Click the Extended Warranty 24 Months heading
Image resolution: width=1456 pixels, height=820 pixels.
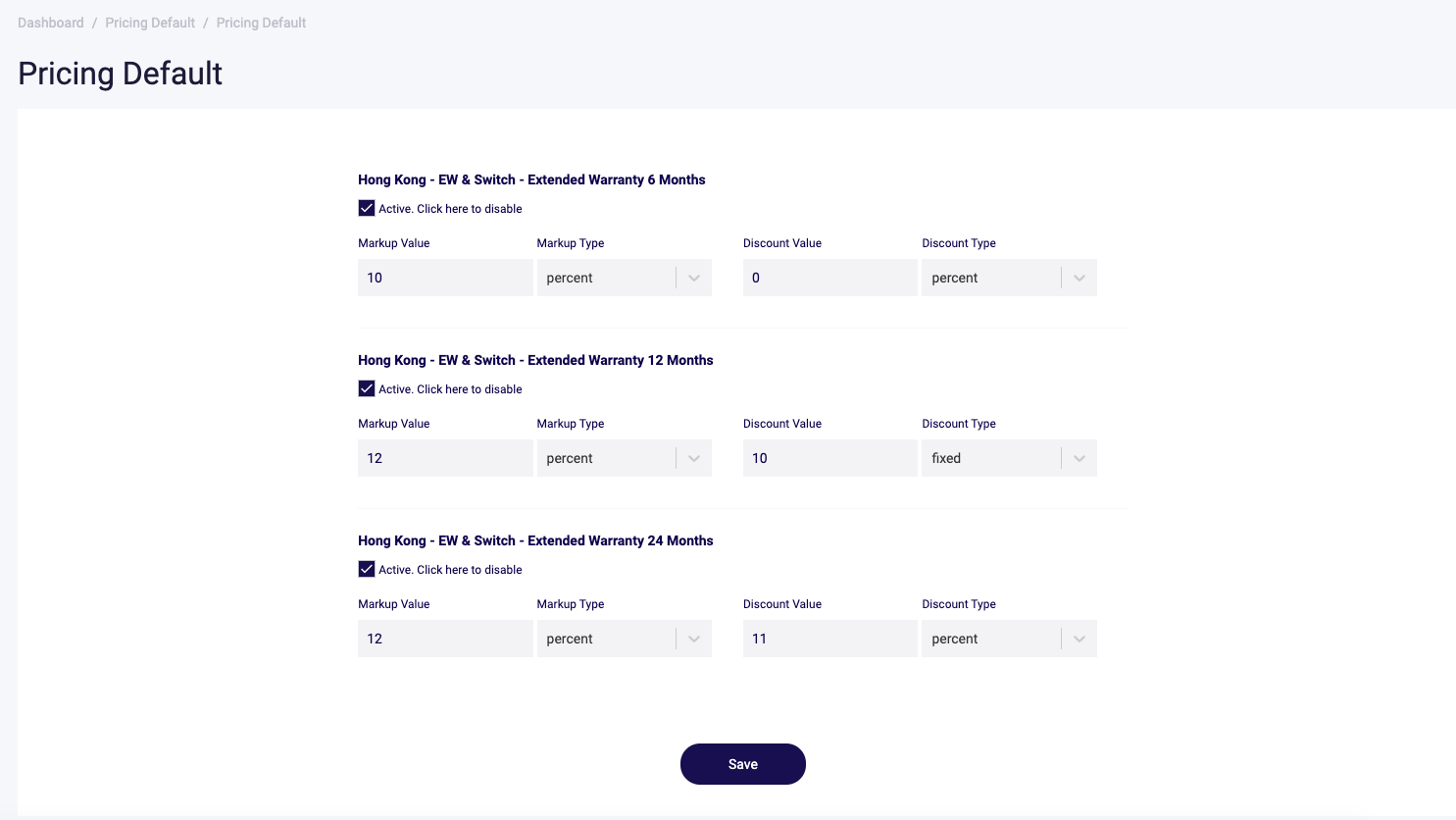pyautogui.click(x=535, y=540)
